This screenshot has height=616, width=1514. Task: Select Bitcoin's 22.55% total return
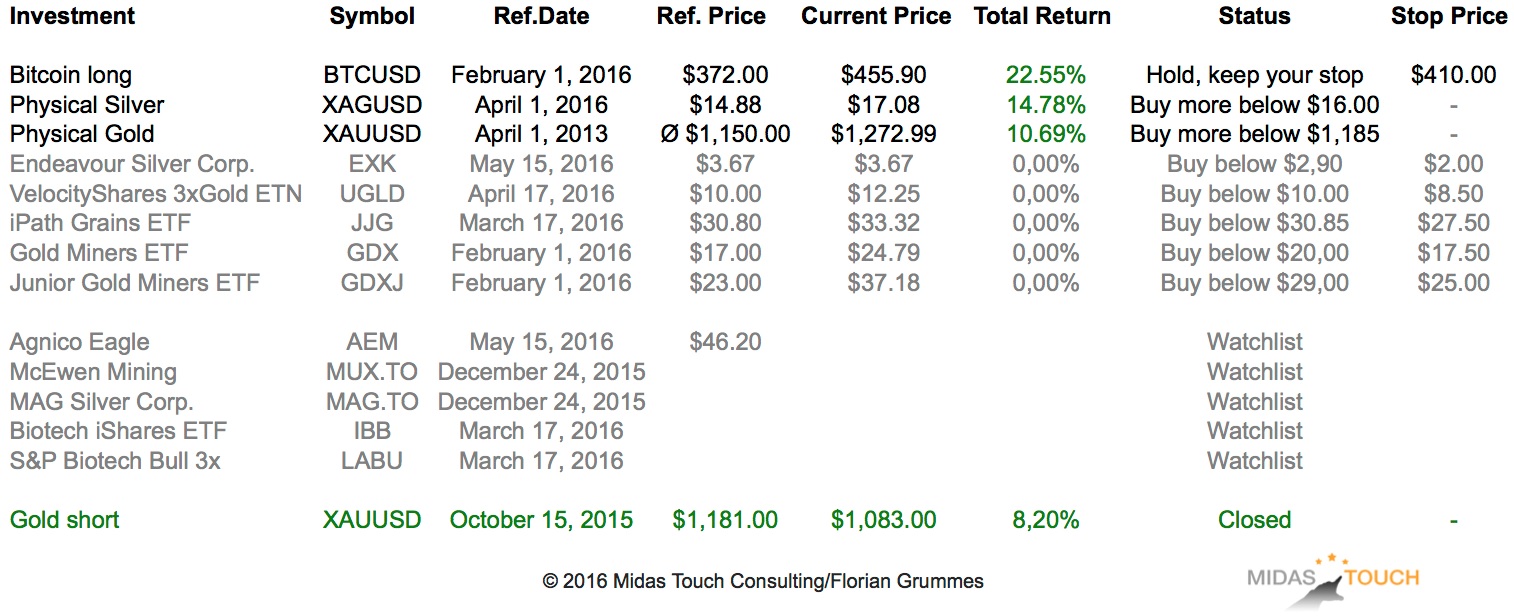[x=1046, y=75]
